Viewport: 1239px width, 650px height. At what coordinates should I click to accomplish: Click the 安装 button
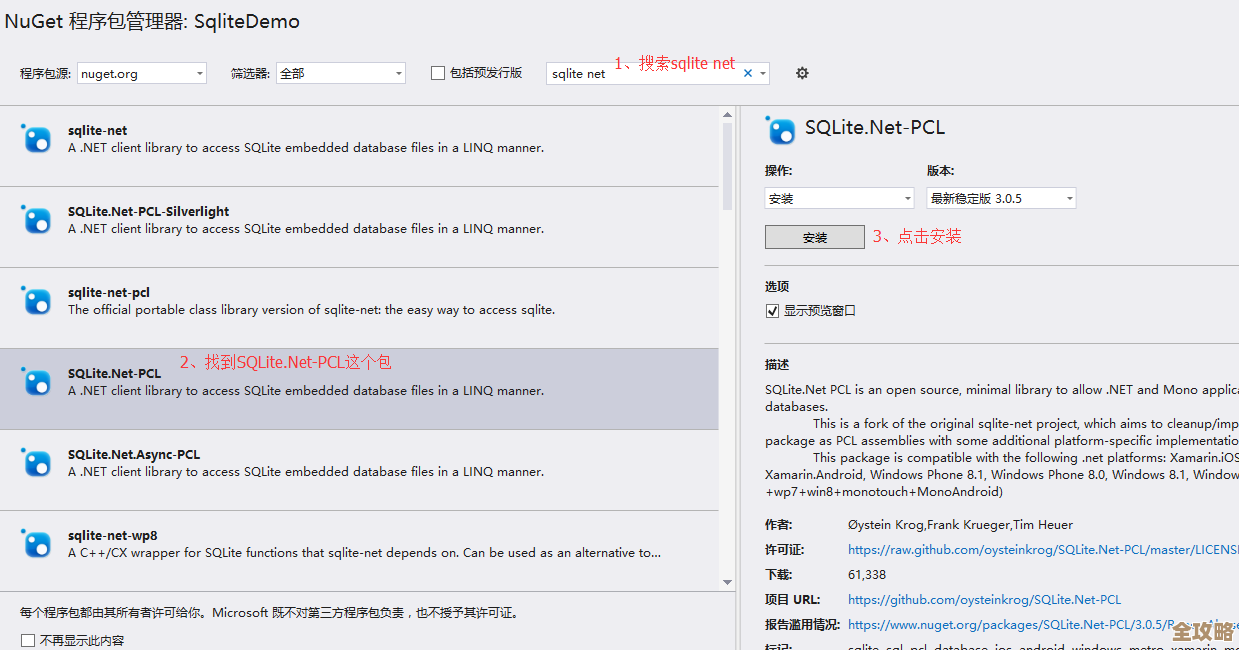click(814, 236)
